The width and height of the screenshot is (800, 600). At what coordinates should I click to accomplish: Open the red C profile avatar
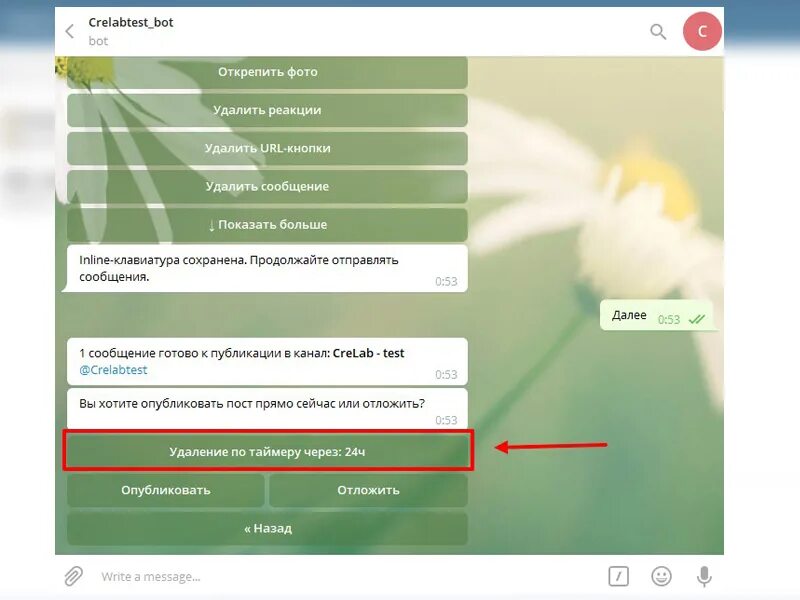coord(702,31)
